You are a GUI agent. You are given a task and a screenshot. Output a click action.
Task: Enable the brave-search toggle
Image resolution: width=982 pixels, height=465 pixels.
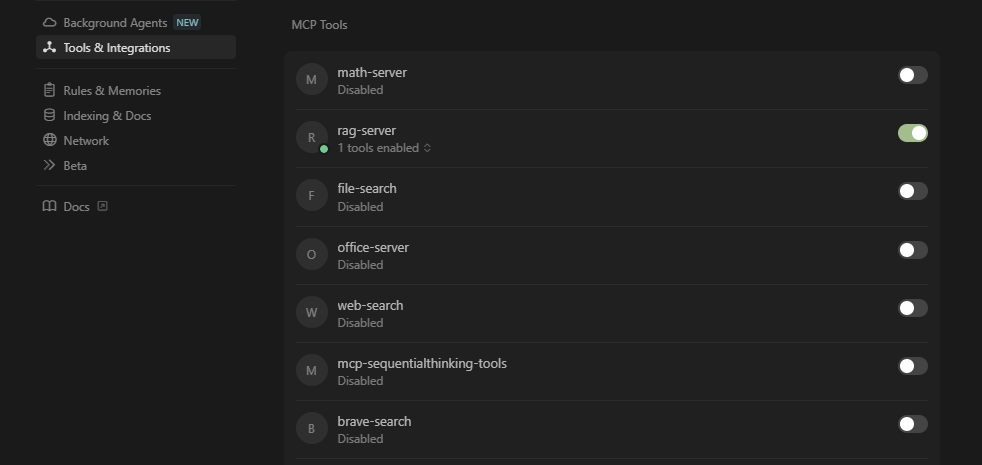pos(912,424)
